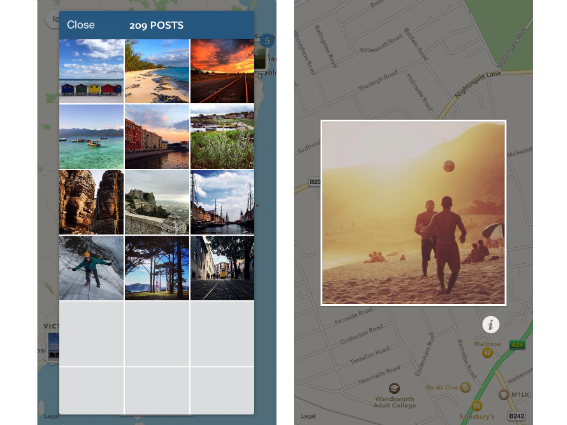Open the harbor with sailboats photo

tap(222, 202)
